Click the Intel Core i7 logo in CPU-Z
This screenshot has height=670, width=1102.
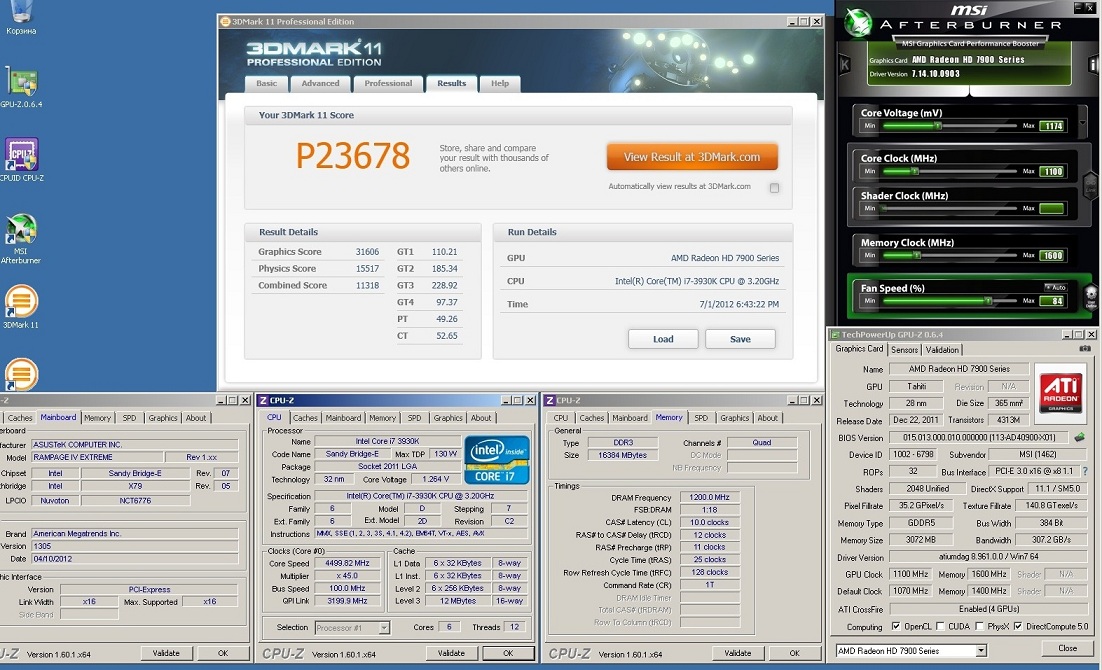tap(497, 460)
